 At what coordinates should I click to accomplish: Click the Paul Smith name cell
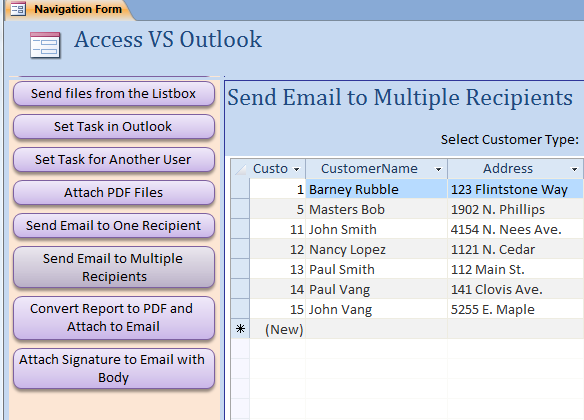tap(377, 269)
